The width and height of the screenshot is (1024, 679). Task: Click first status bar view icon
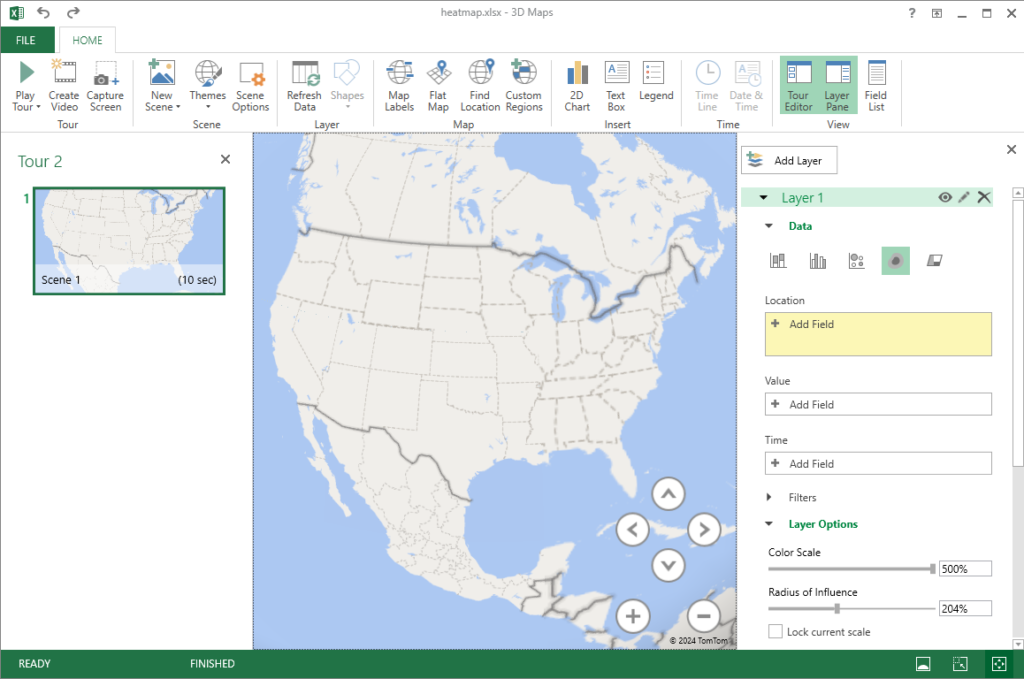923,664
